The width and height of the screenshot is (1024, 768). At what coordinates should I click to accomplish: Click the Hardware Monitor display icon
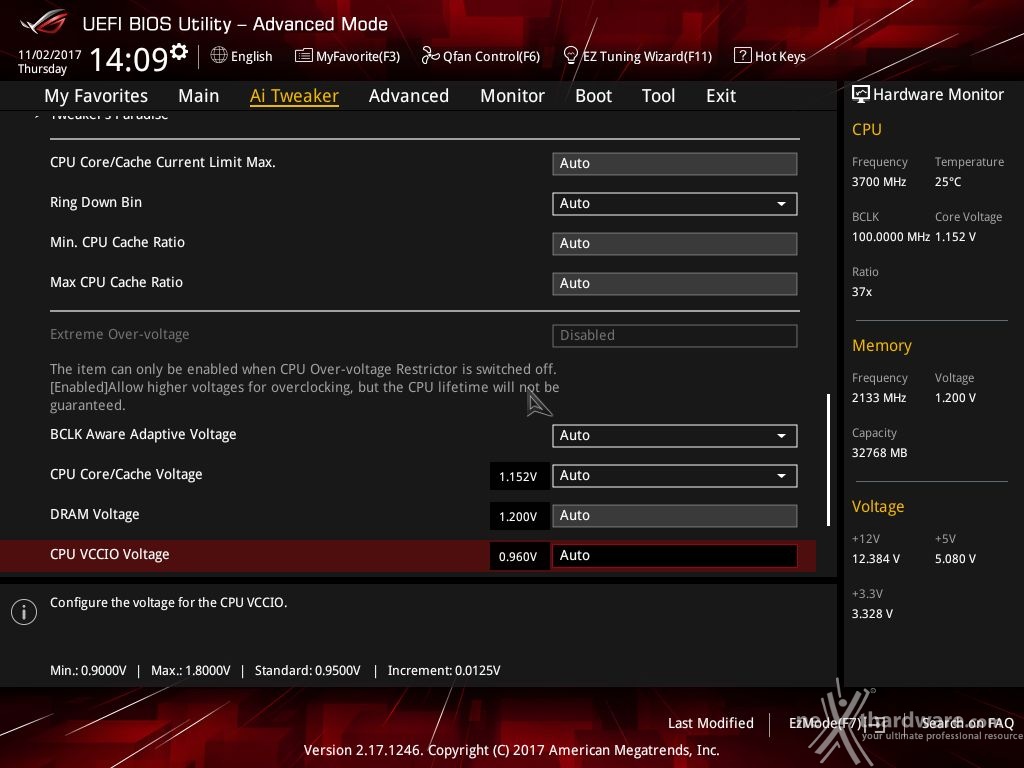[861, 94]
